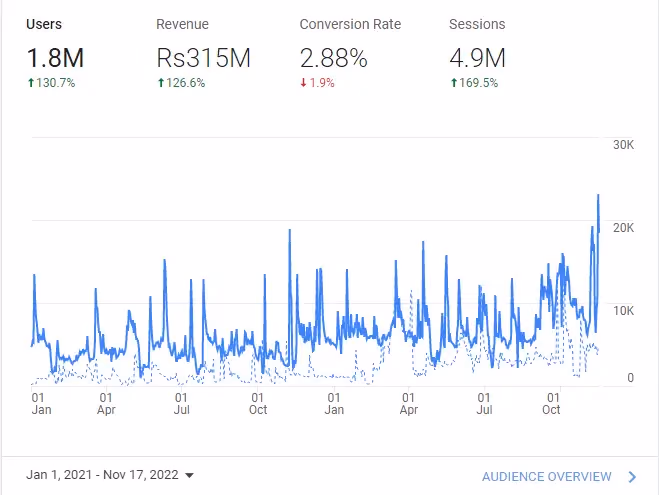Click the 10K y-axis label
This screenshot has width=659, height=495.
[623, 311]
